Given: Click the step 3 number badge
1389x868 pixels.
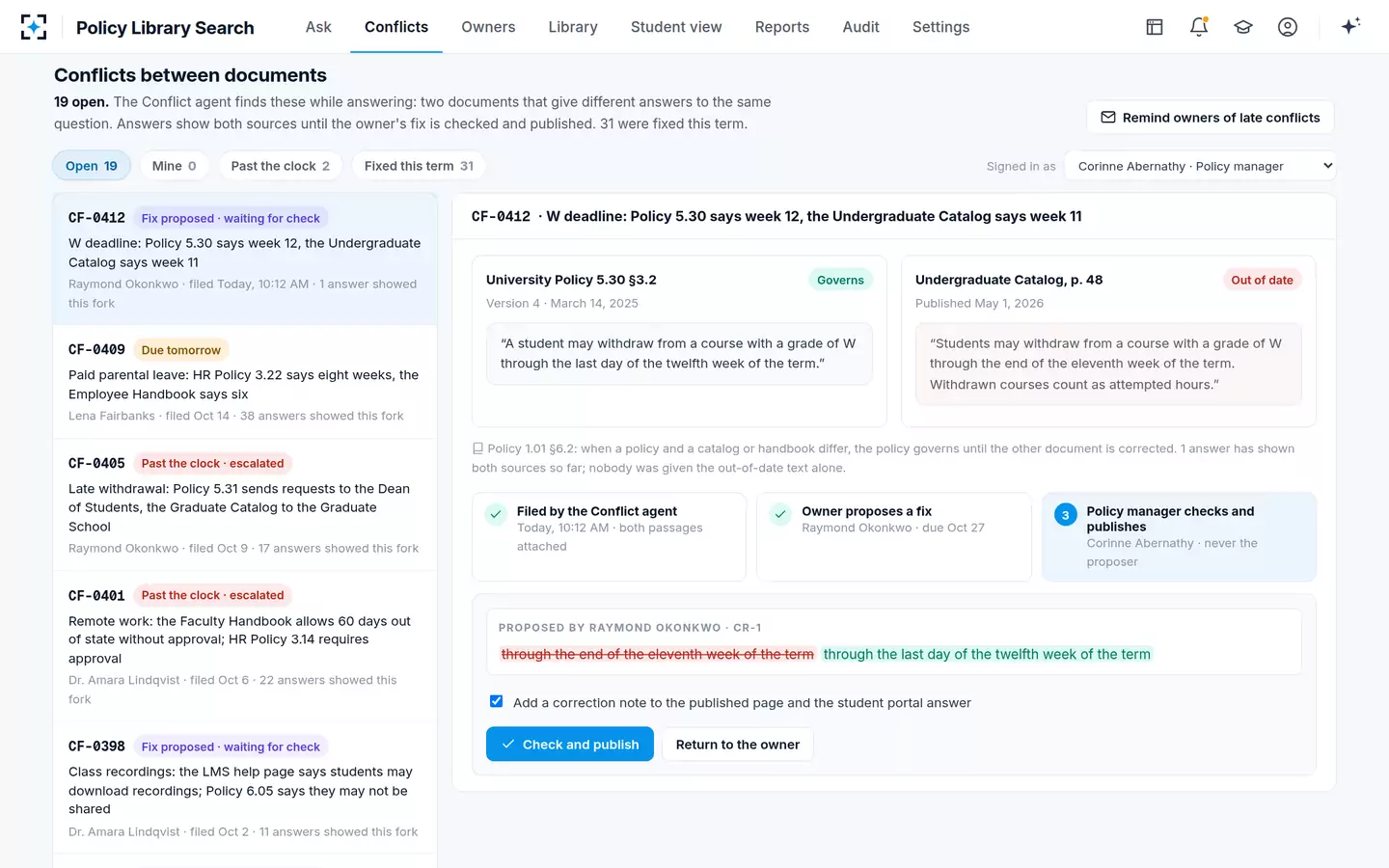Looking at the screenshot, I should tap(1065, 515).
